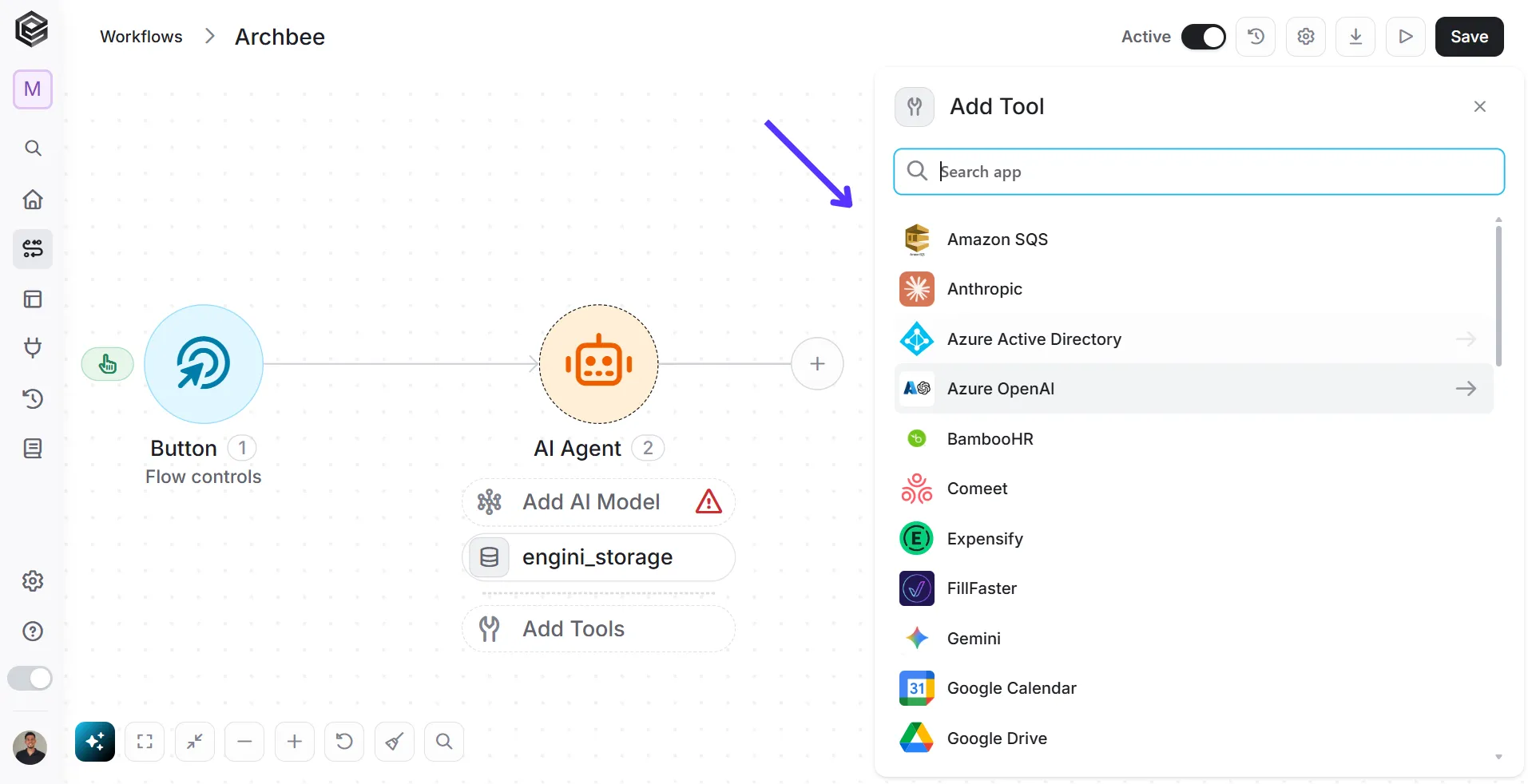Screen dimensions: 1528x784
Task: Select BambooHR from the tool list
Action: click(1193, 439)
